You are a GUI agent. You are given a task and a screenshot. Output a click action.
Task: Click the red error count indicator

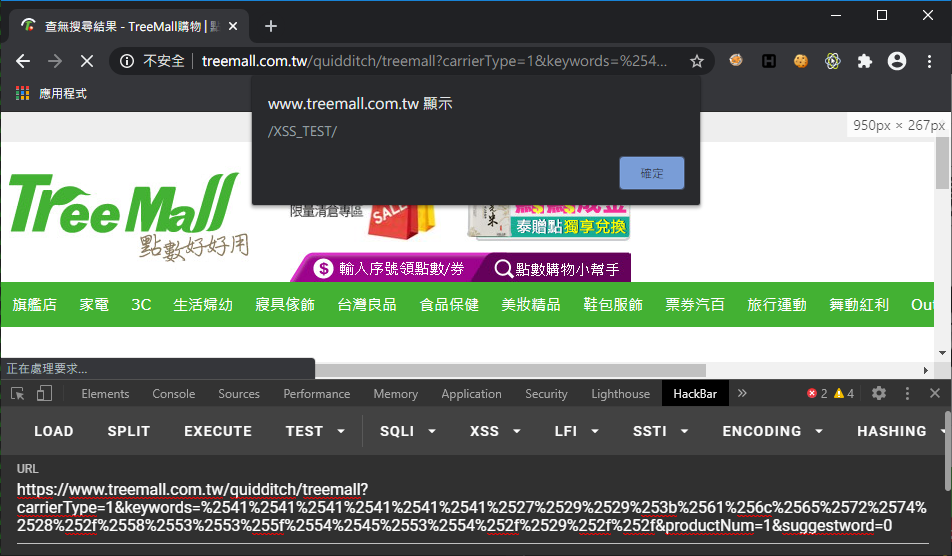(817, 393)
